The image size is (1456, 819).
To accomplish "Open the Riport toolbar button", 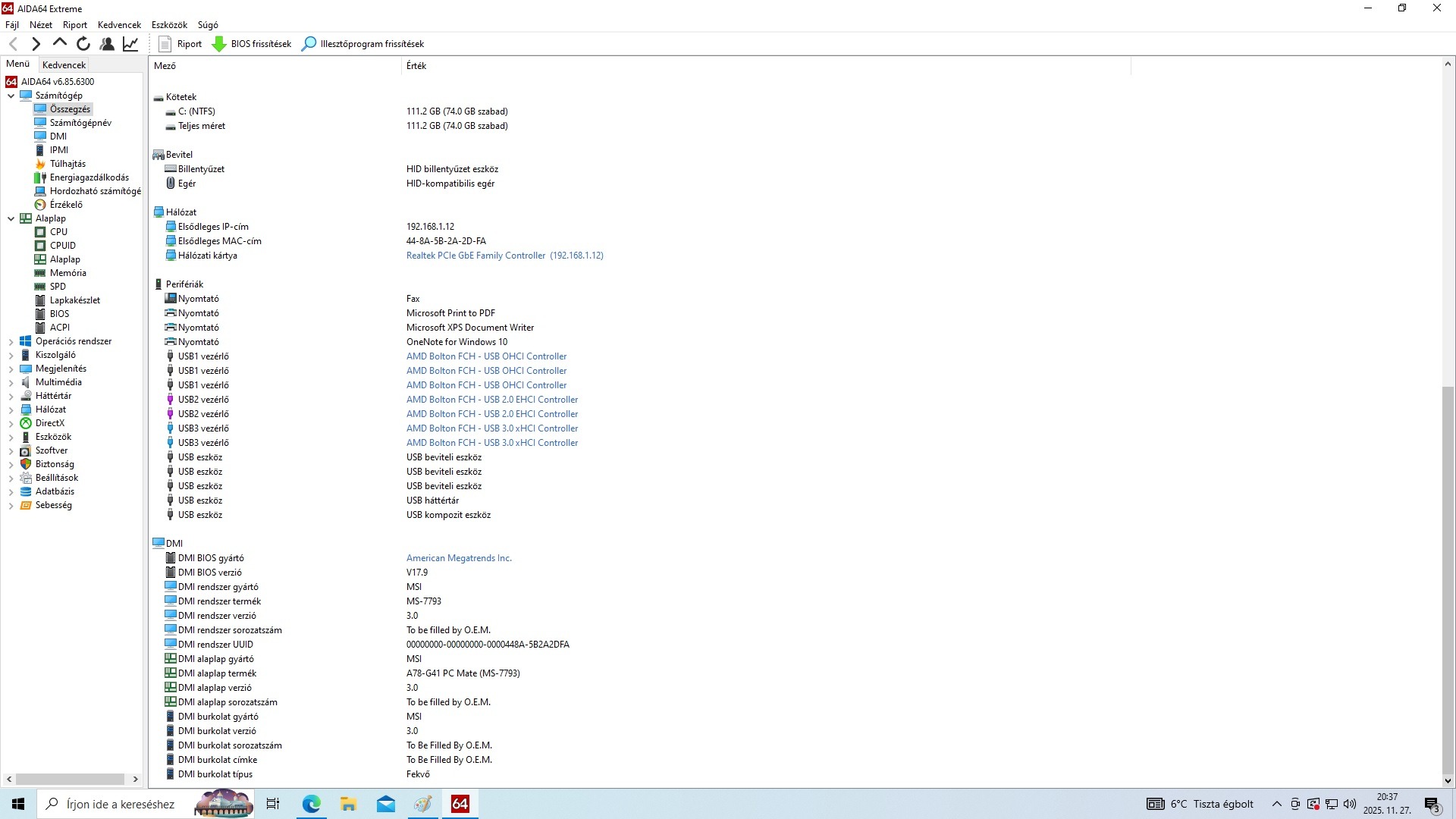I will (180, 44).
